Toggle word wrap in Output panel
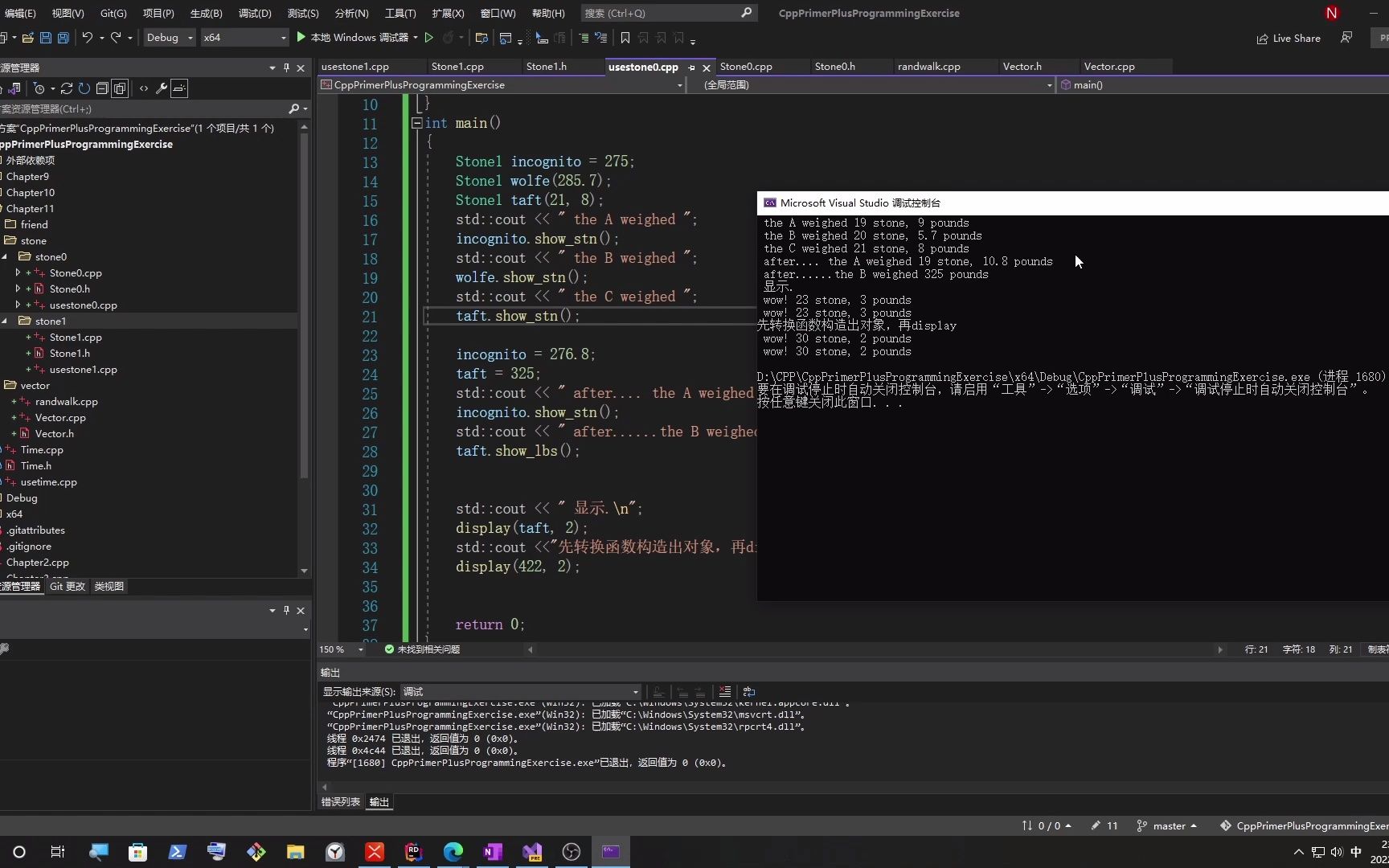This screenshot has height=868, width=1389. pos(749,692)
